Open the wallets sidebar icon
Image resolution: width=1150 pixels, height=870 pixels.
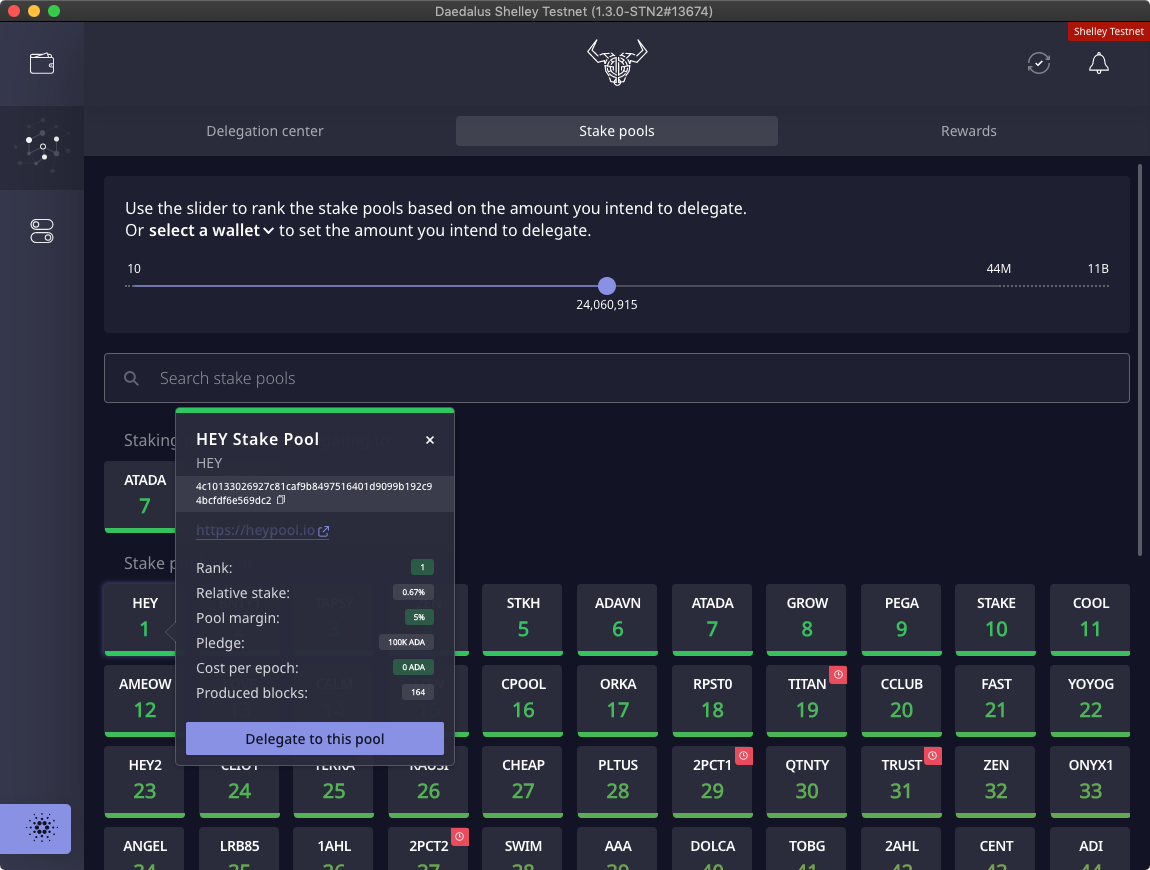click(42, 64)
